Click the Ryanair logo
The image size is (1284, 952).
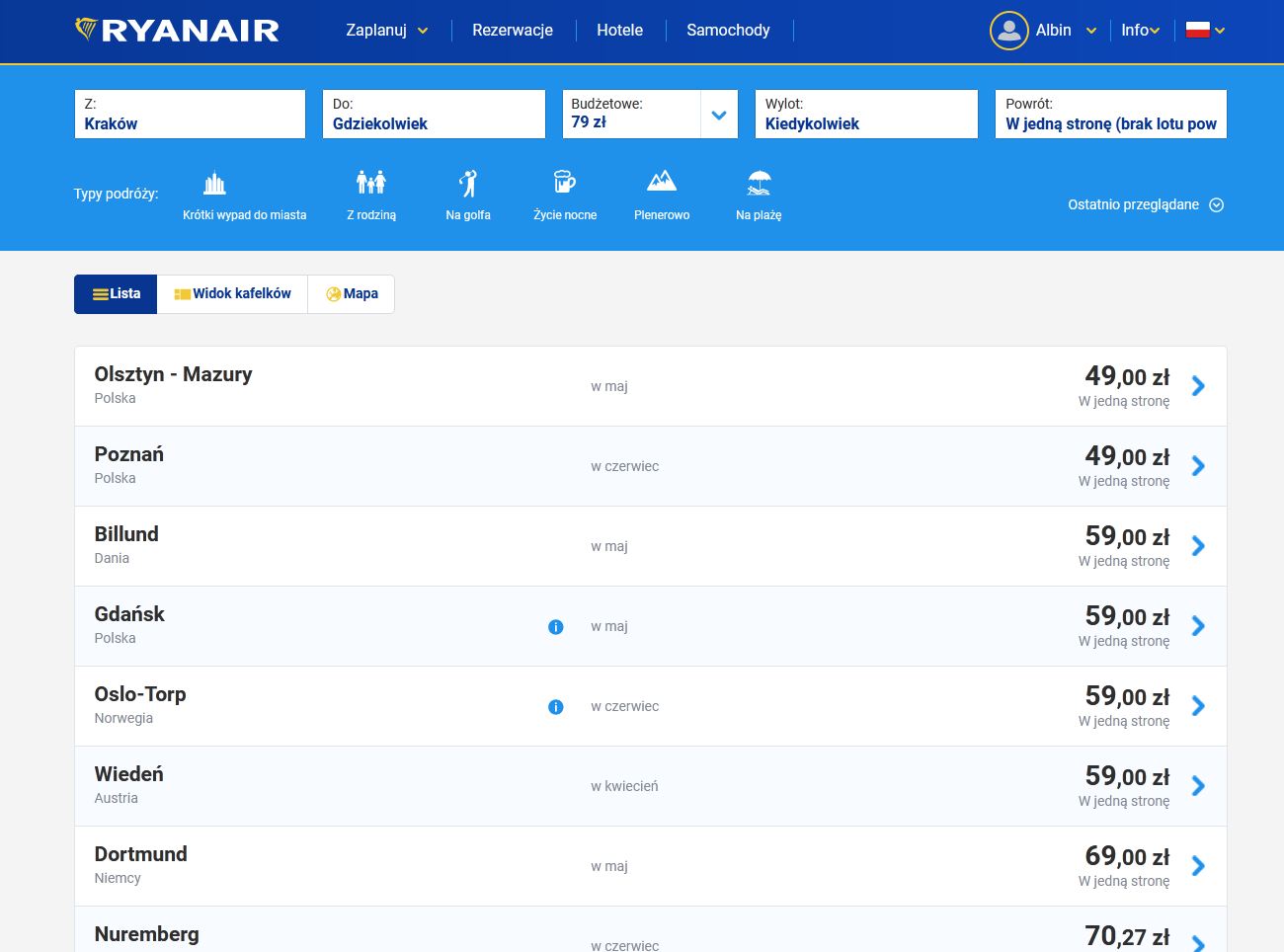point(178,31)
